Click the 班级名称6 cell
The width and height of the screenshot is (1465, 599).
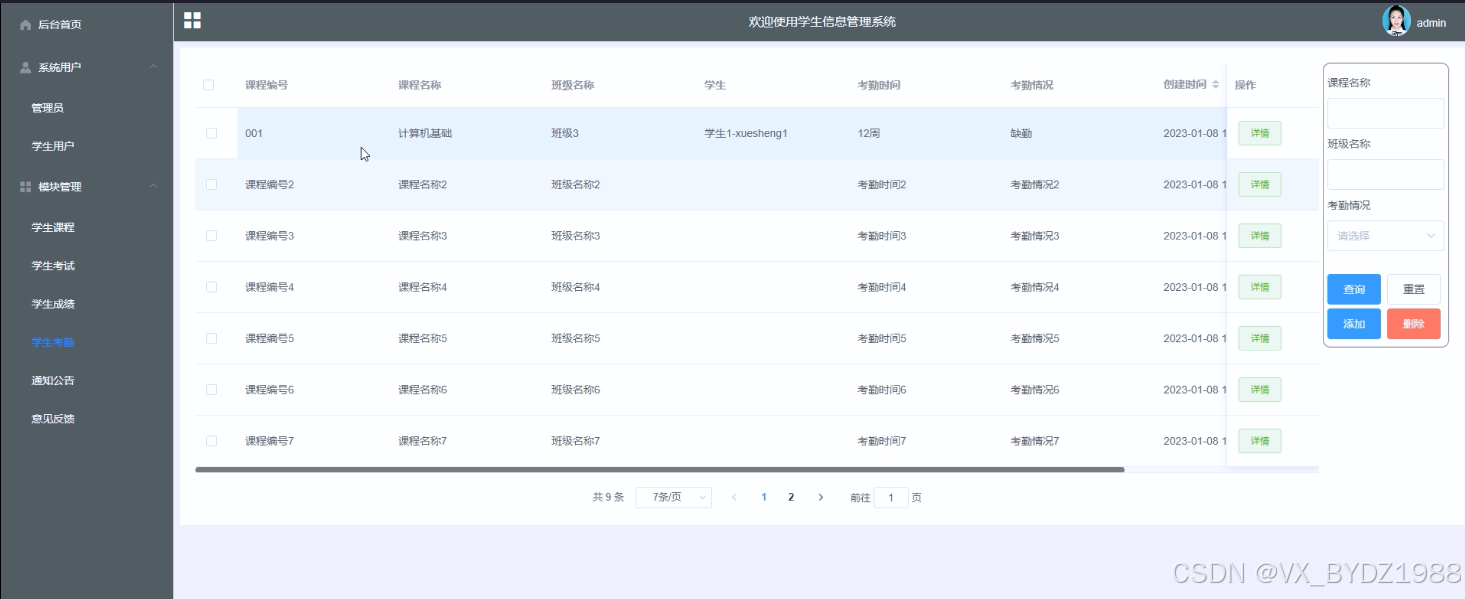[575, 389]
